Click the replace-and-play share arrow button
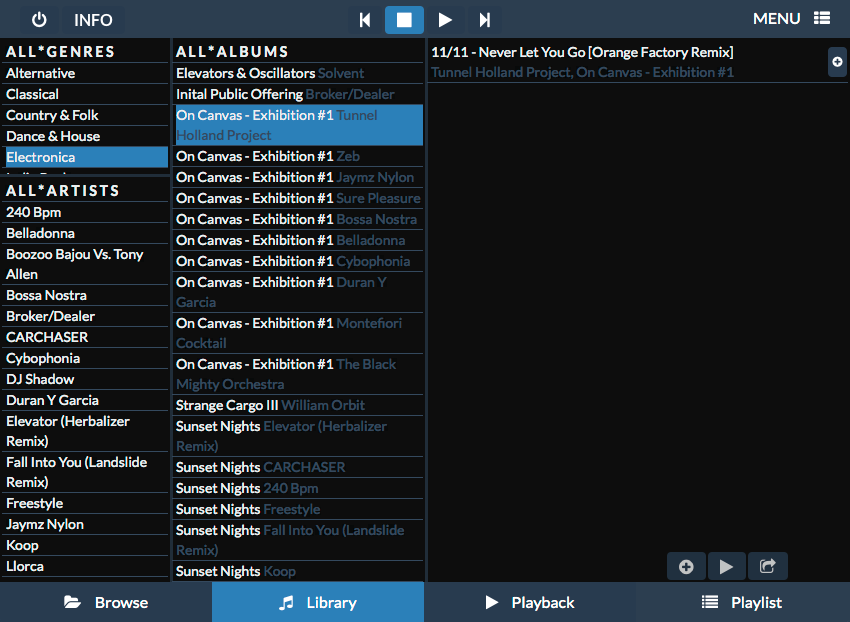 point(768,567)
